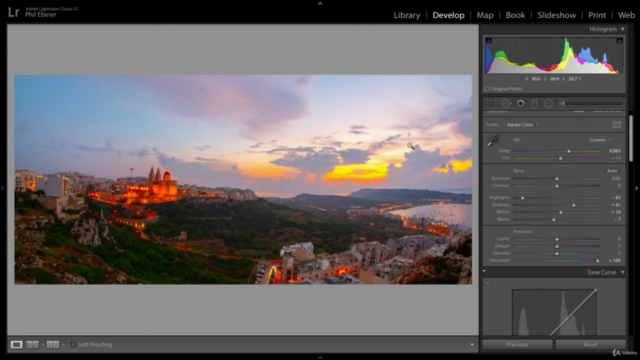Open the Book module
Screen dimensions: 640x360
click(x=515, y=15)
